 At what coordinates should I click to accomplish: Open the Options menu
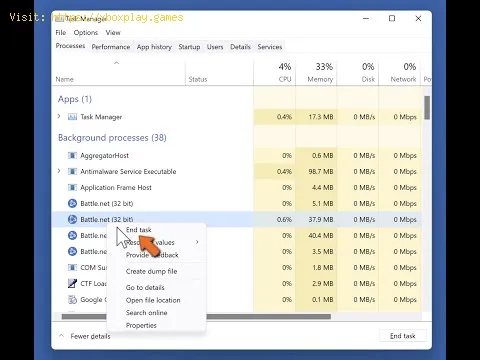86,33
